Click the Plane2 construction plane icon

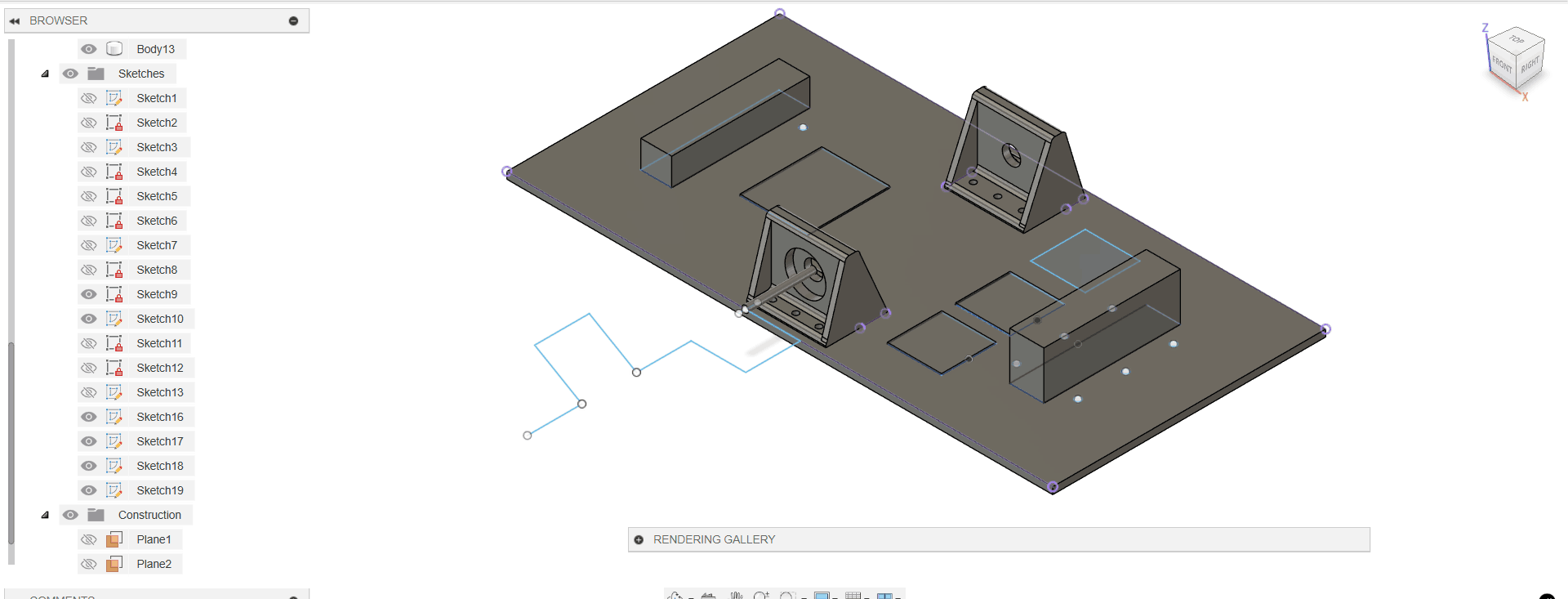pyautogui.click(x=114, y=564)
